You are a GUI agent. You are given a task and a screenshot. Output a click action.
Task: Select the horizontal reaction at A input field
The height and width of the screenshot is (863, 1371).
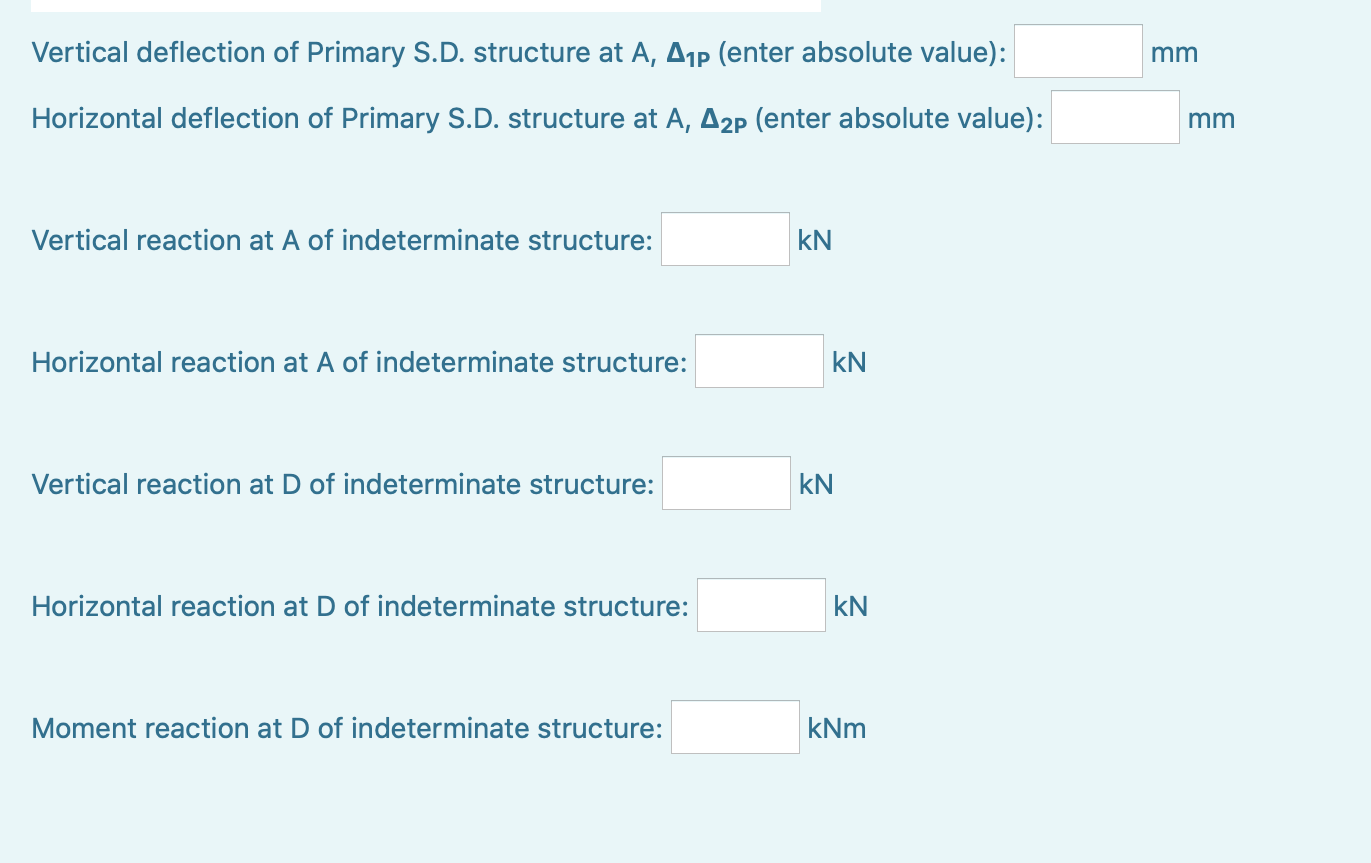point(759,361)
